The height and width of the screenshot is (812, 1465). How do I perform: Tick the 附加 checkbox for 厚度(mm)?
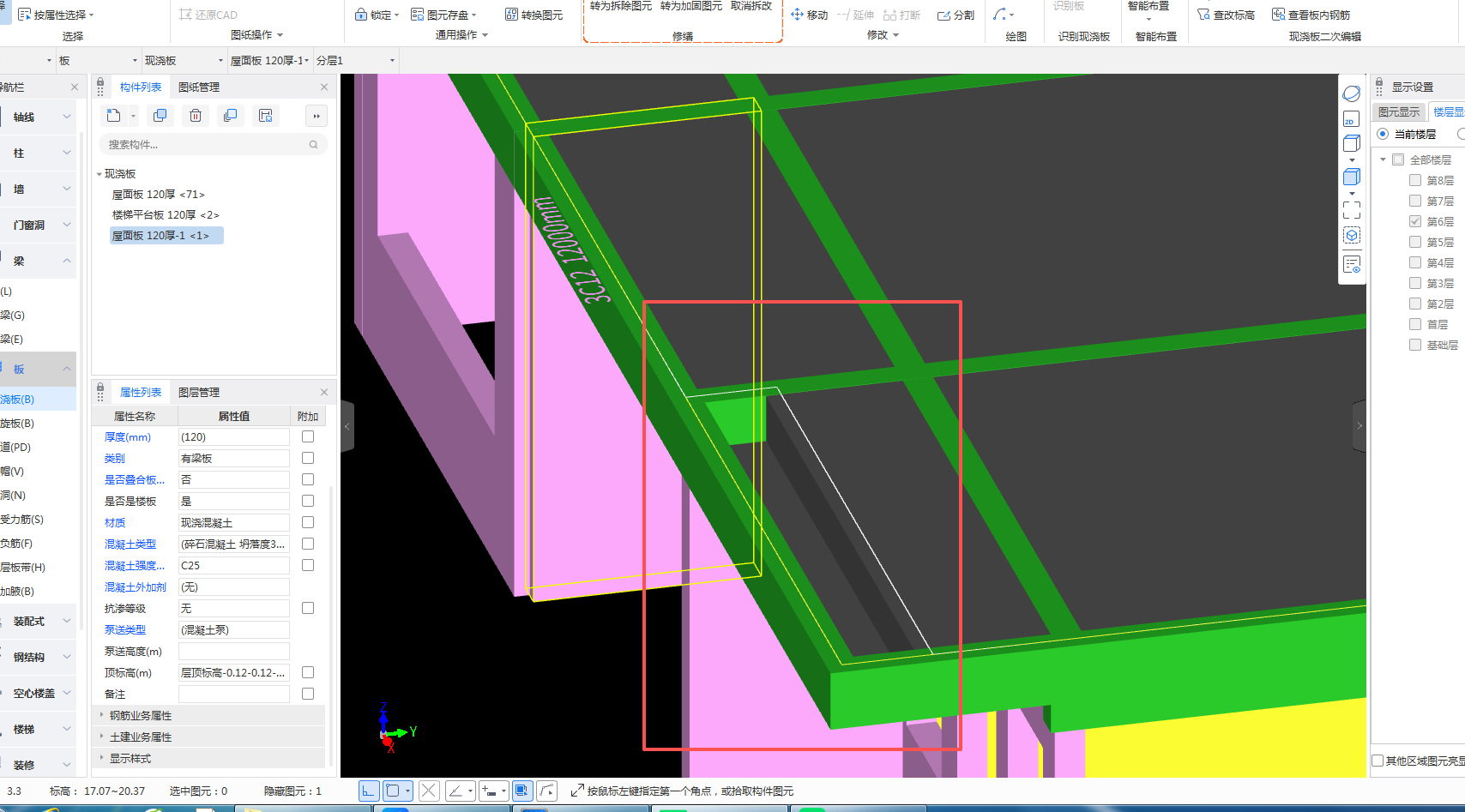point(308,436)
